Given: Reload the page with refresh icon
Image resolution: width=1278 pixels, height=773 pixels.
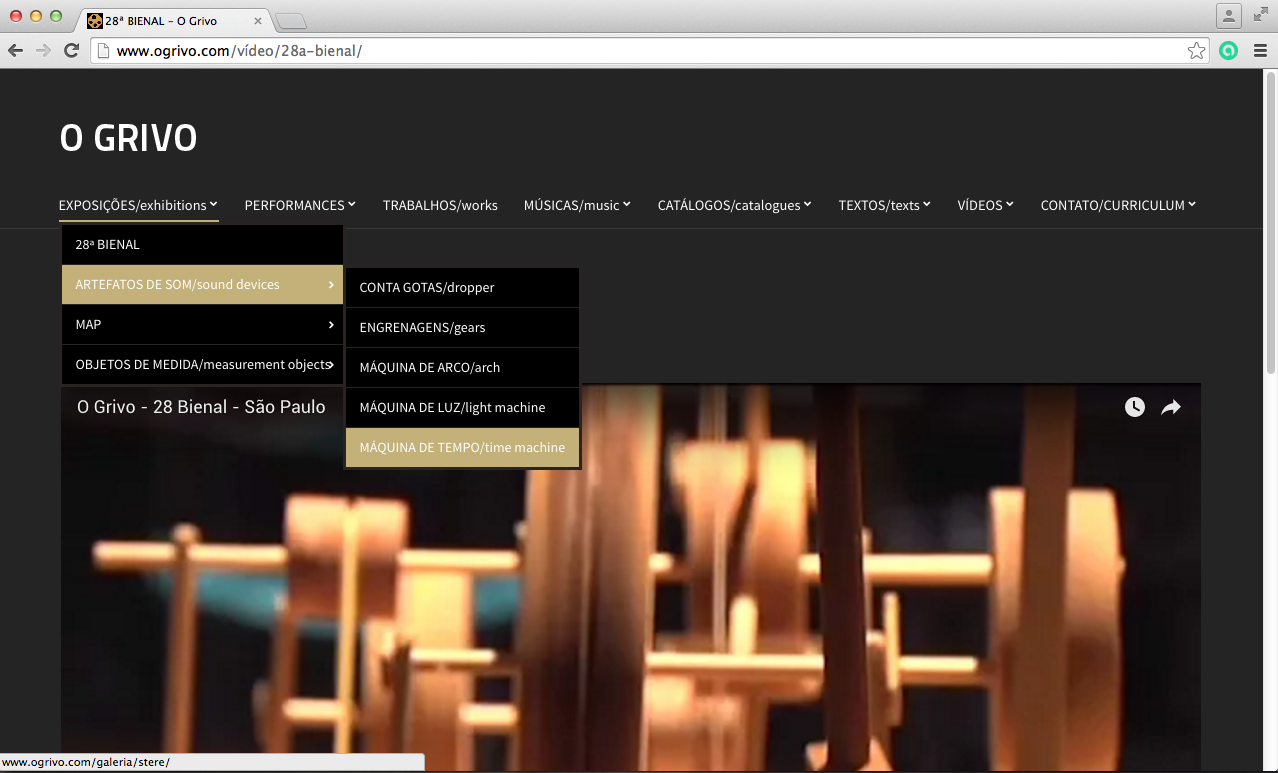Looking at the screenshot, I should coord(71,51).
